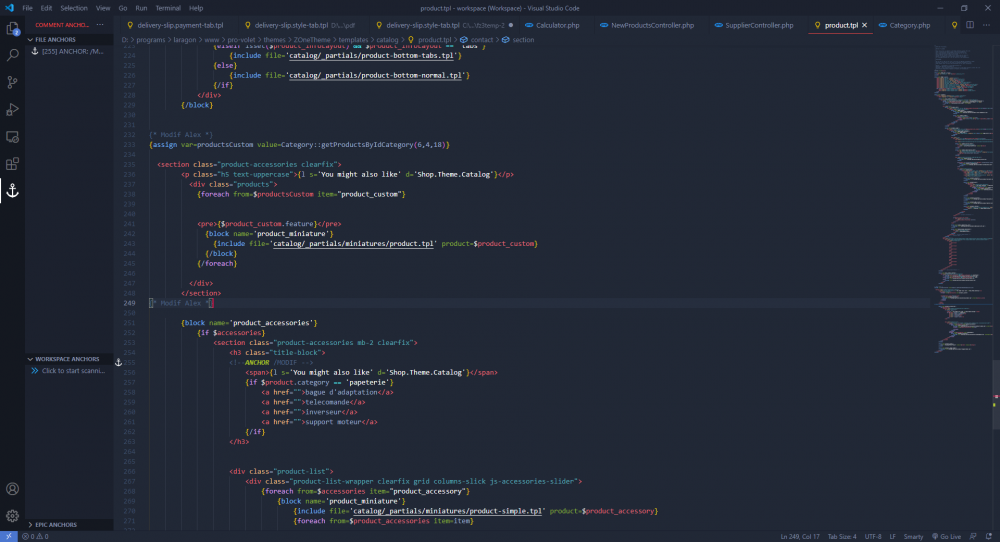Open the editor more actions ellipsis
Image resolution: width=1000 pixels, height=542 pixels.
986,25
